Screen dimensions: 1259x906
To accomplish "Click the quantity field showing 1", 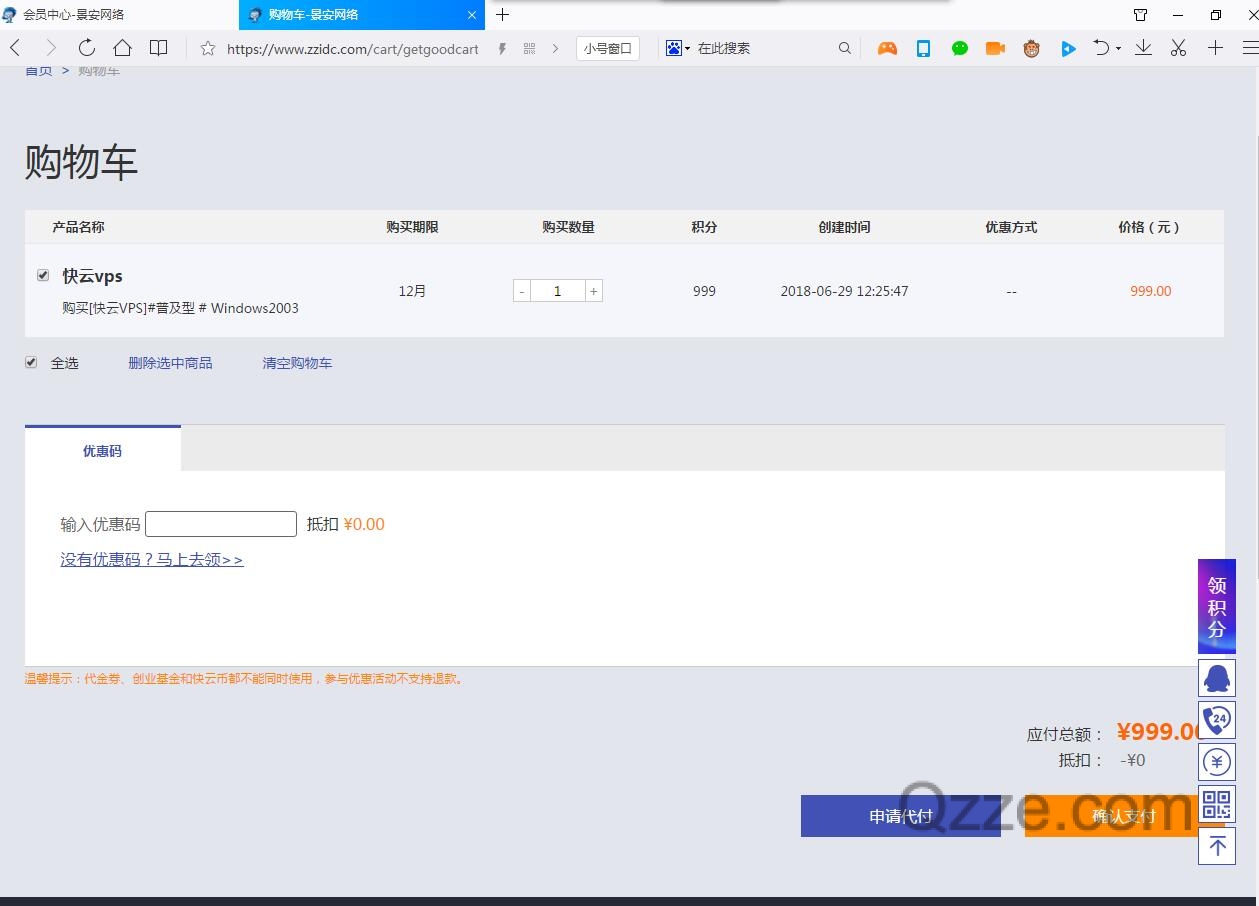I will [x=557, y=291].
